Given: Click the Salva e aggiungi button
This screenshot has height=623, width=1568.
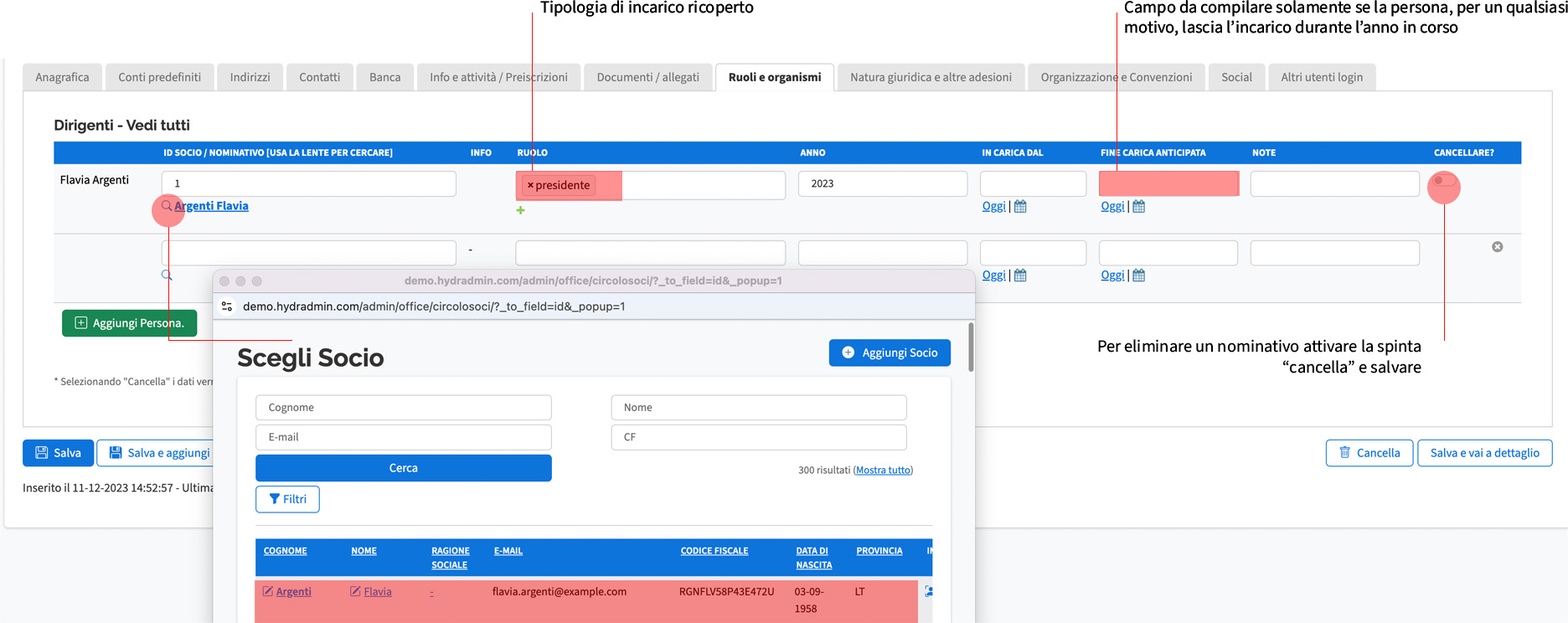Looking at the screenshot, I should [156, 453].
